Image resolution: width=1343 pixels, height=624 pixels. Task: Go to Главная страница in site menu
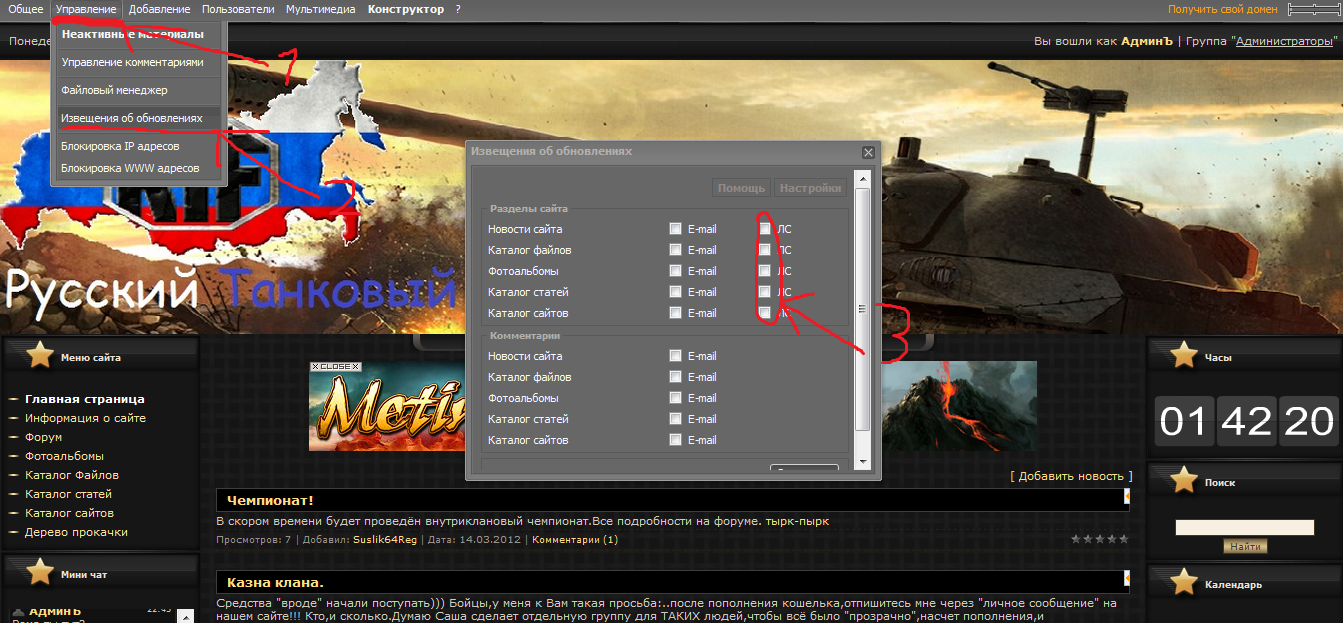[x=85, y=399]
